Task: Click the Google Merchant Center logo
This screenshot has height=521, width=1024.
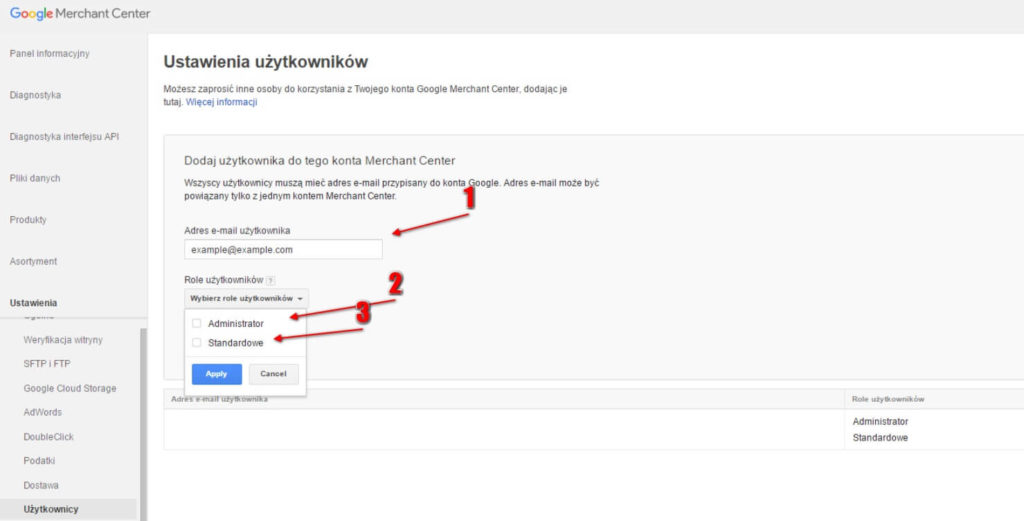Action: [80, 14]
